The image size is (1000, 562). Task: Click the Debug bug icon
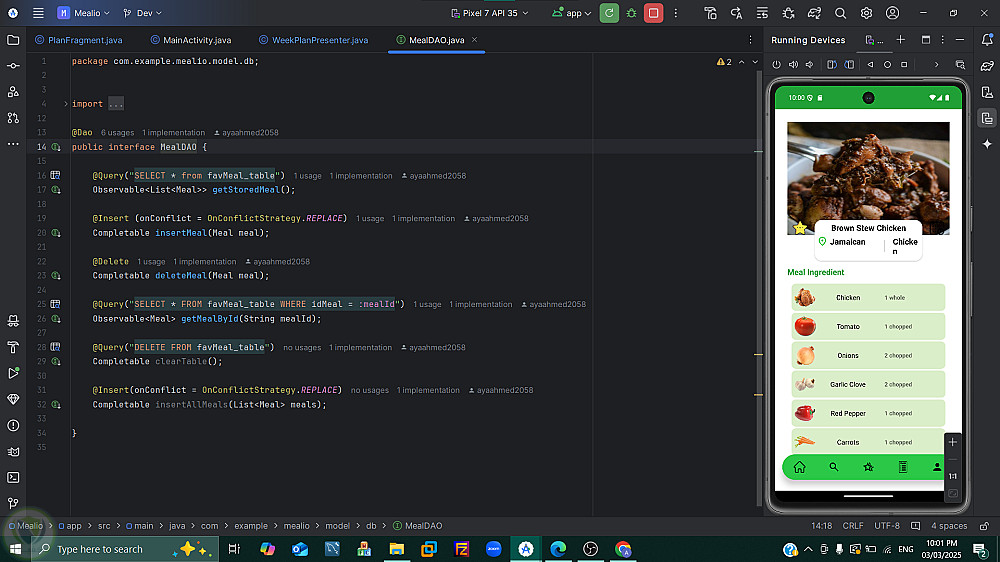(x=631, y=13)
